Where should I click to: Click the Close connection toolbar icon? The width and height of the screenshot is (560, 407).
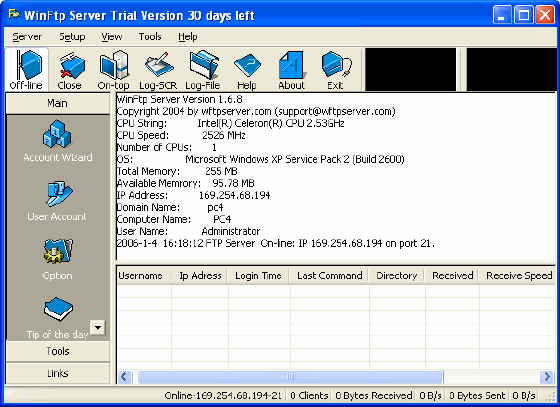[x=70, y=70]
